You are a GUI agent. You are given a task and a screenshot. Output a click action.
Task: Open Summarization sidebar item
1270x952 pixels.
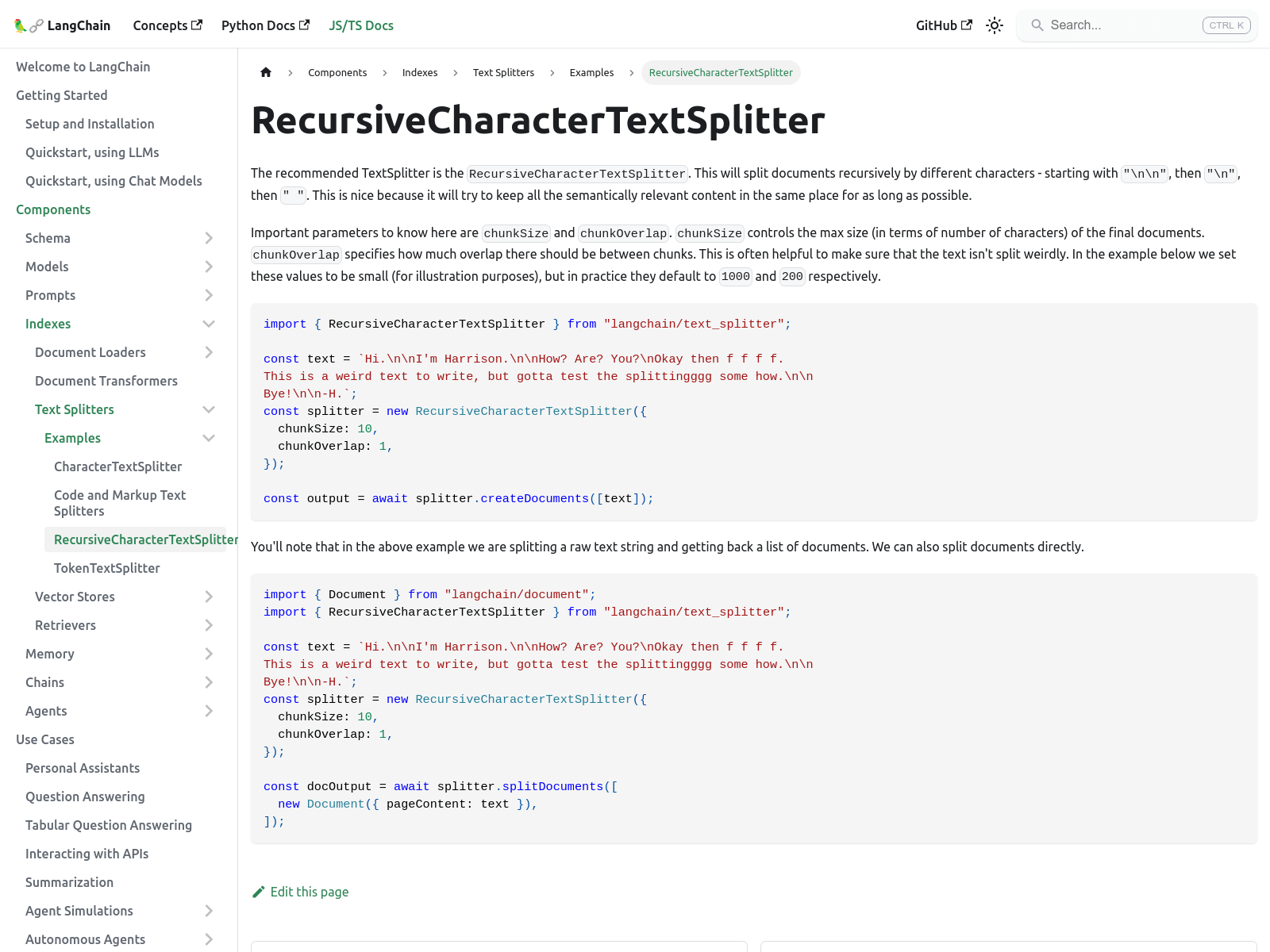coord(69,882)
